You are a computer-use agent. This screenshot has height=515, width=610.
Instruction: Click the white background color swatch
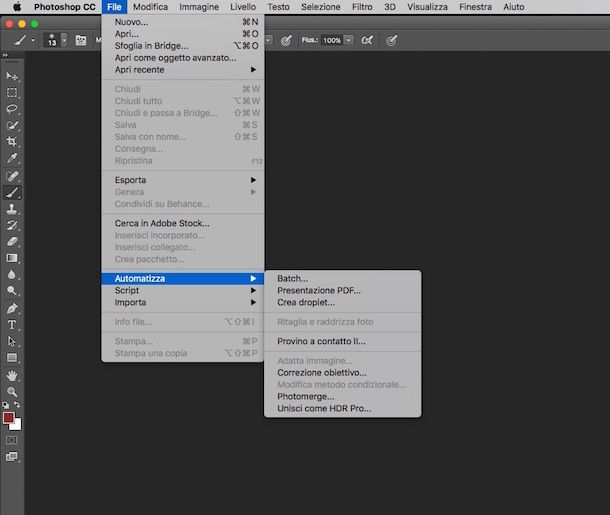tap(18, 426)
